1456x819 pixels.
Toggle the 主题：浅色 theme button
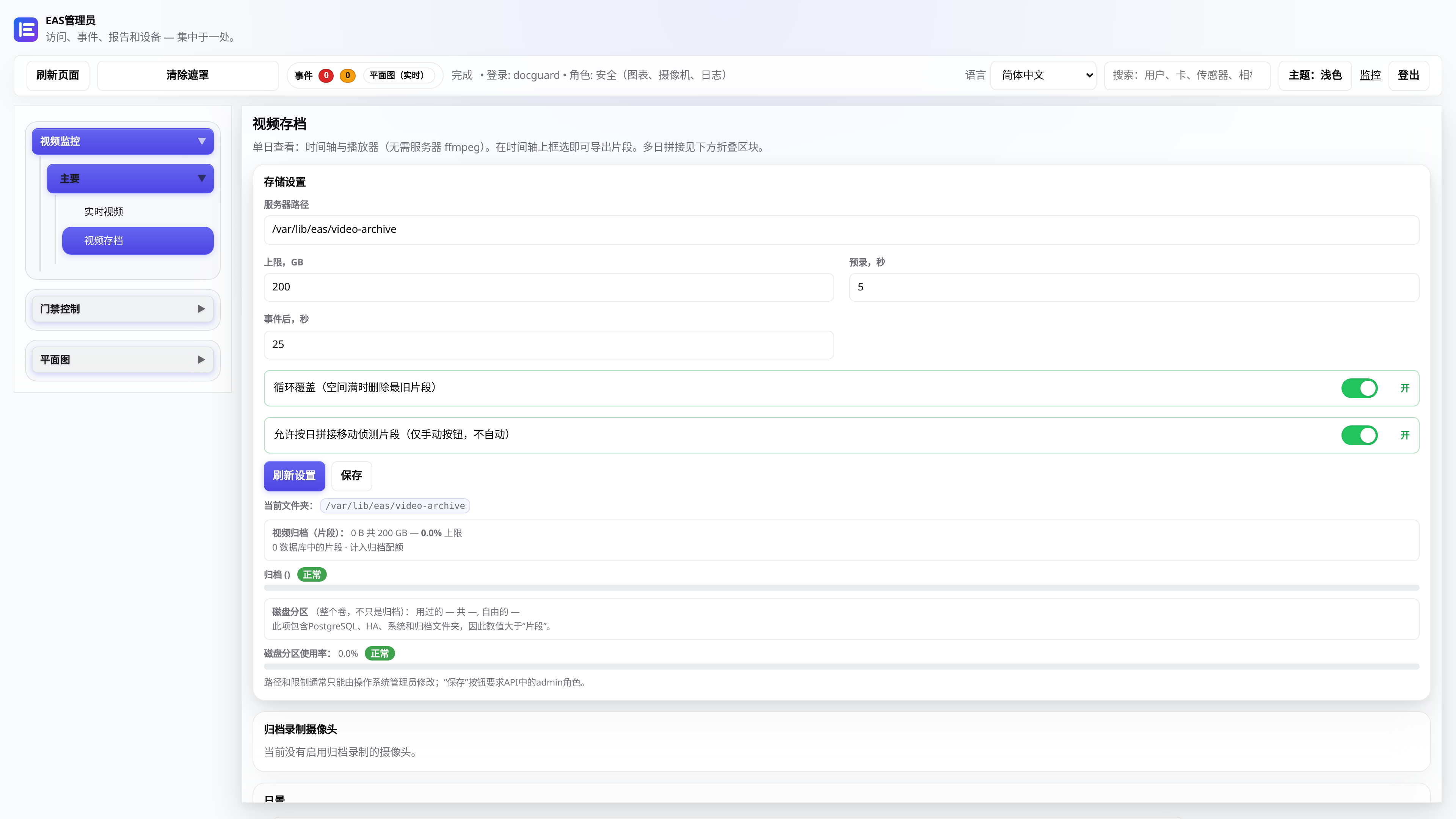pyautogui.click(x=1315, y=75)
